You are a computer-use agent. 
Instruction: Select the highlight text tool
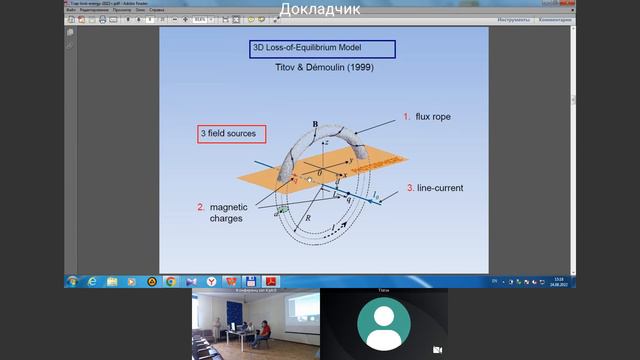[x=261, y=20]
